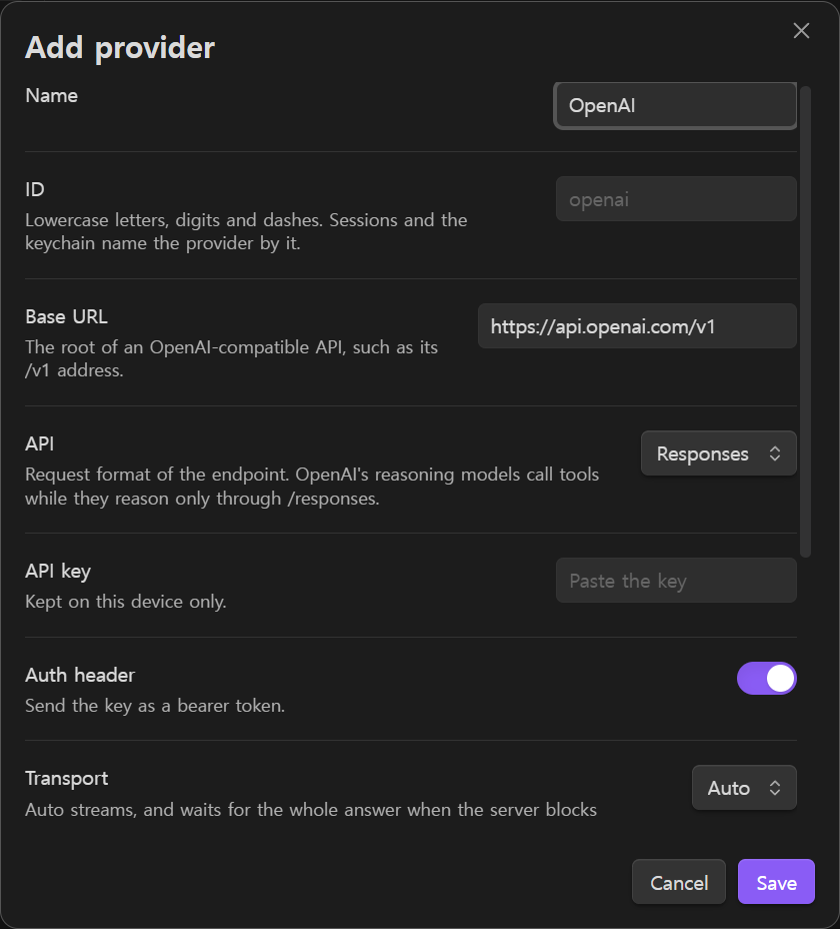Click the 'Send the key as a bearer token.' text

tap(155, 706)
